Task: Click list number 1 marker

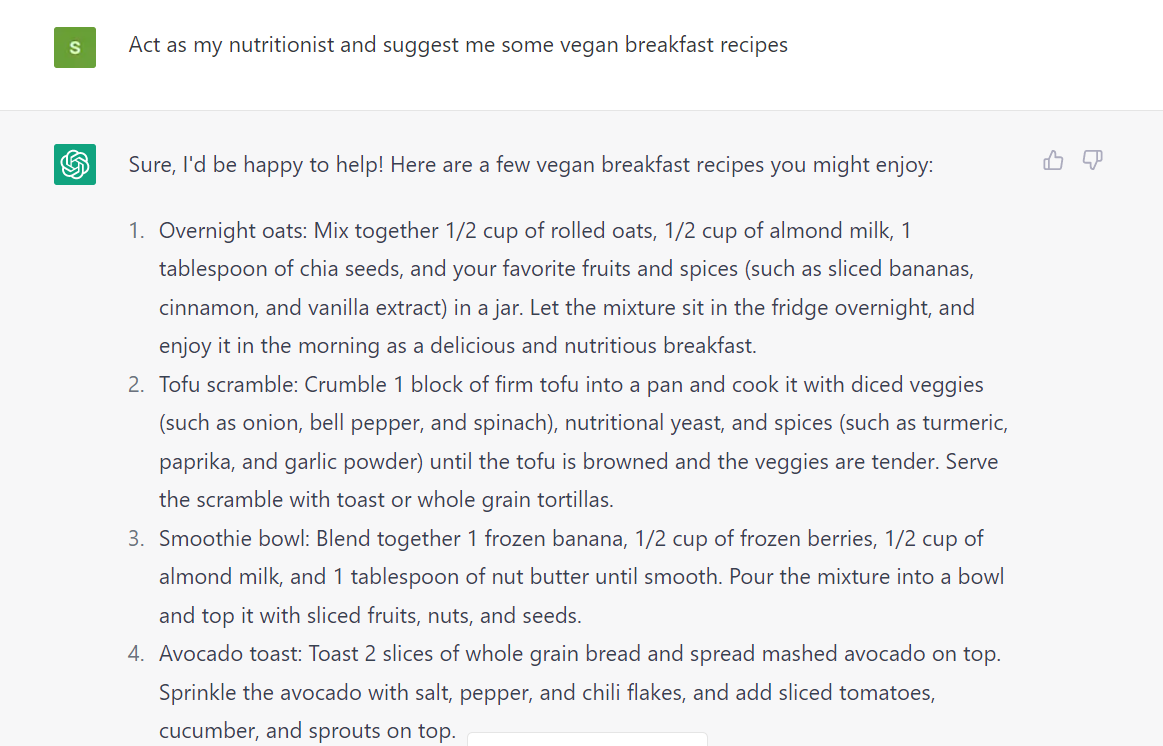Action: pos(136,231)
